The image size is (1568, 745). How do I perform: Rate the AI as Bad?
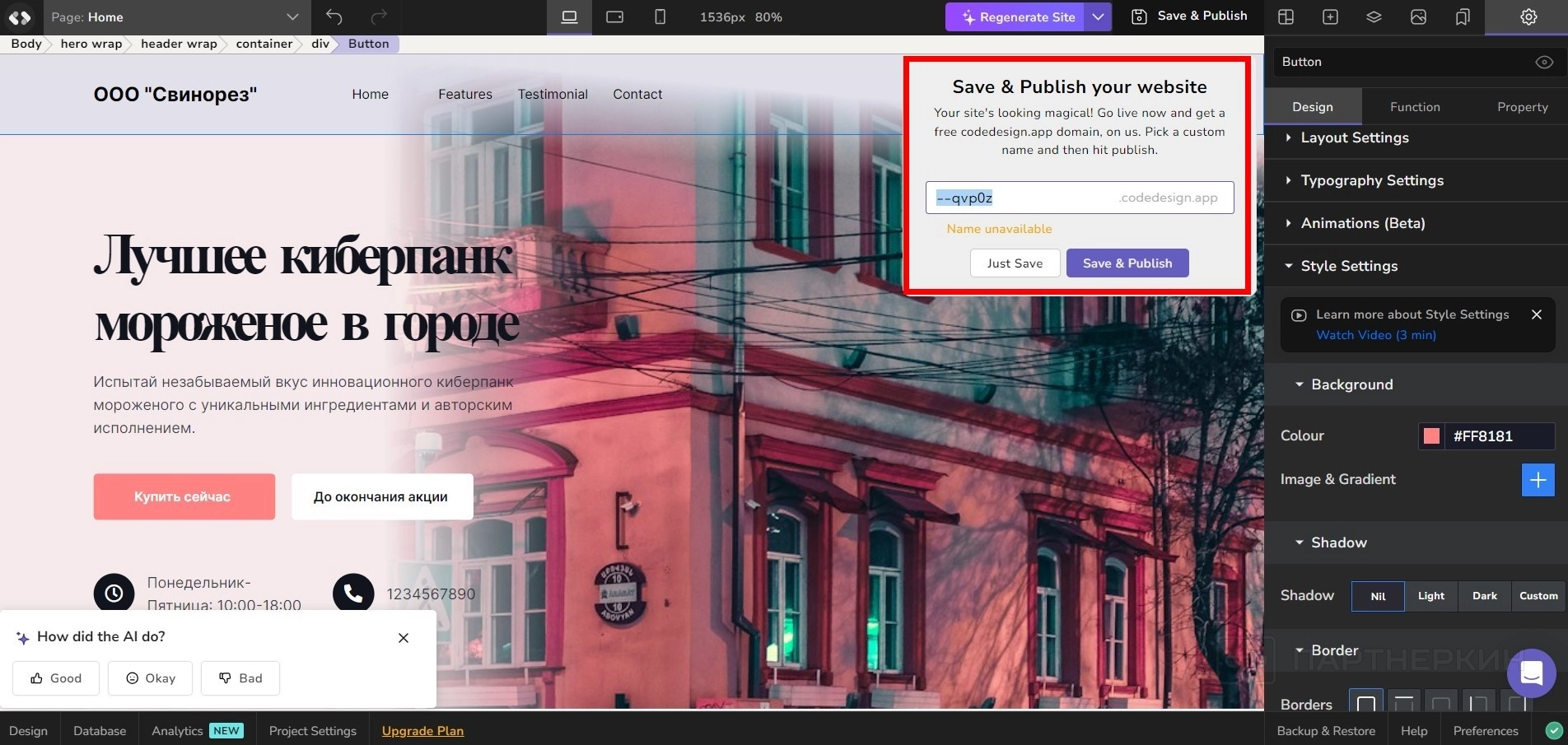click(x=240, y=678)
